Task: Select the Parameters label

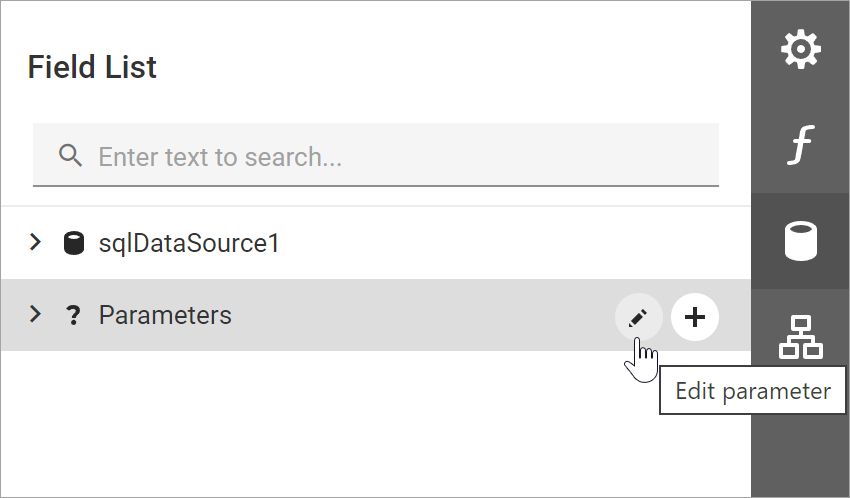Action: tap(165, 316)
